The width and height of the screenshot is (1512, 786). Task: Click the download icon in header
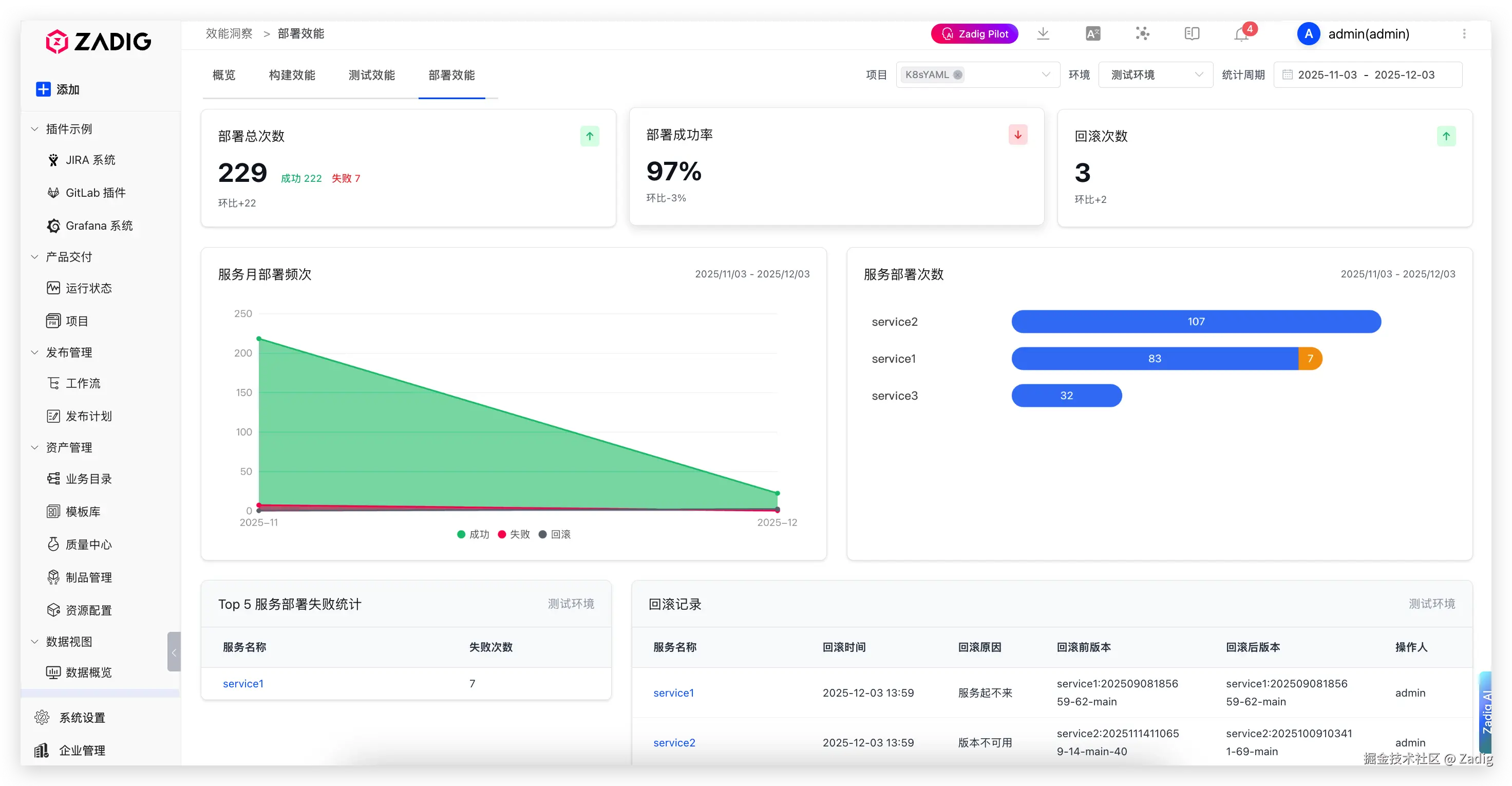(1043, 33)
